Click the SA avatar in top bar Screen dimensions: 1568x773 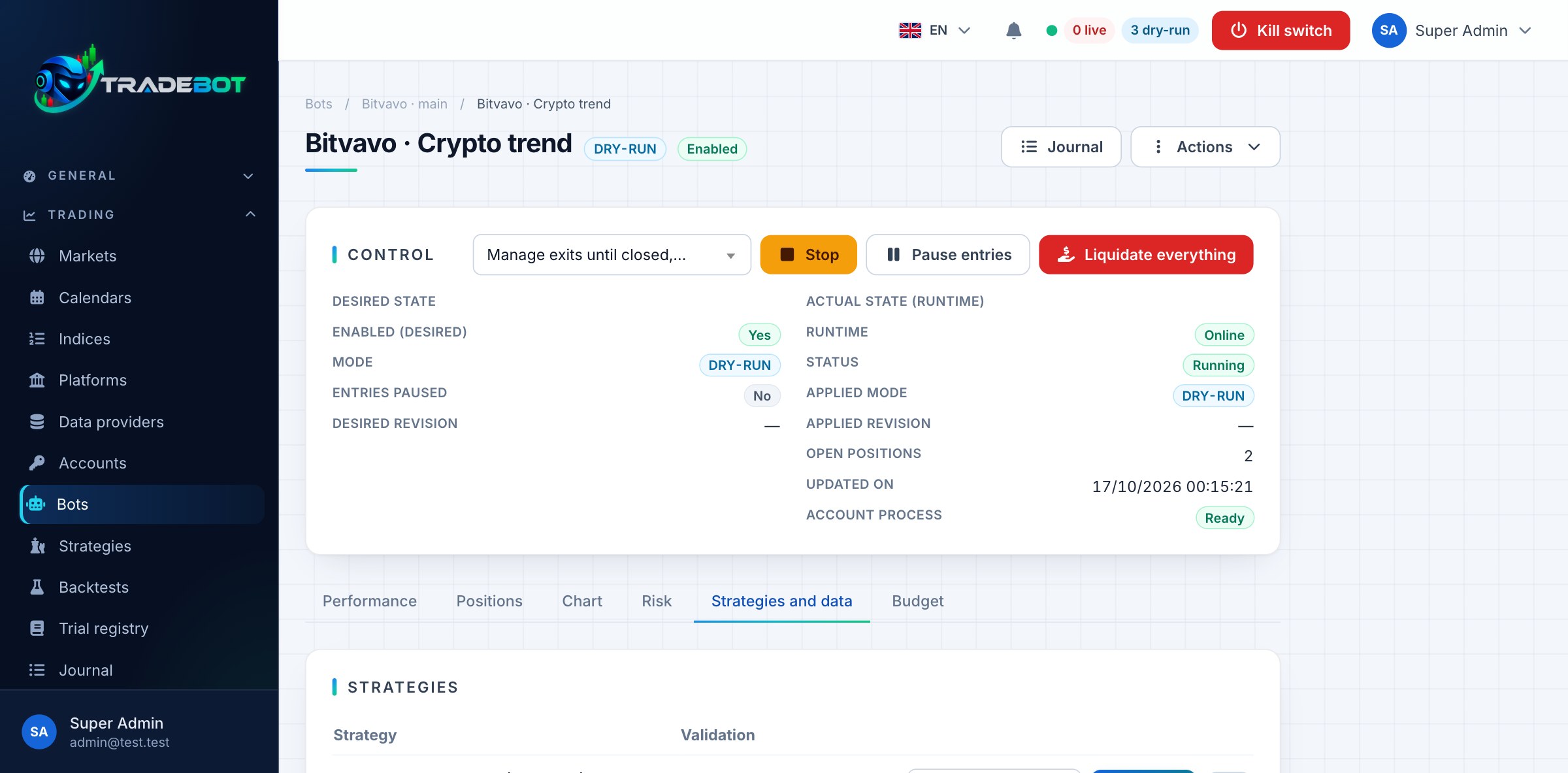coord(1389,31)
